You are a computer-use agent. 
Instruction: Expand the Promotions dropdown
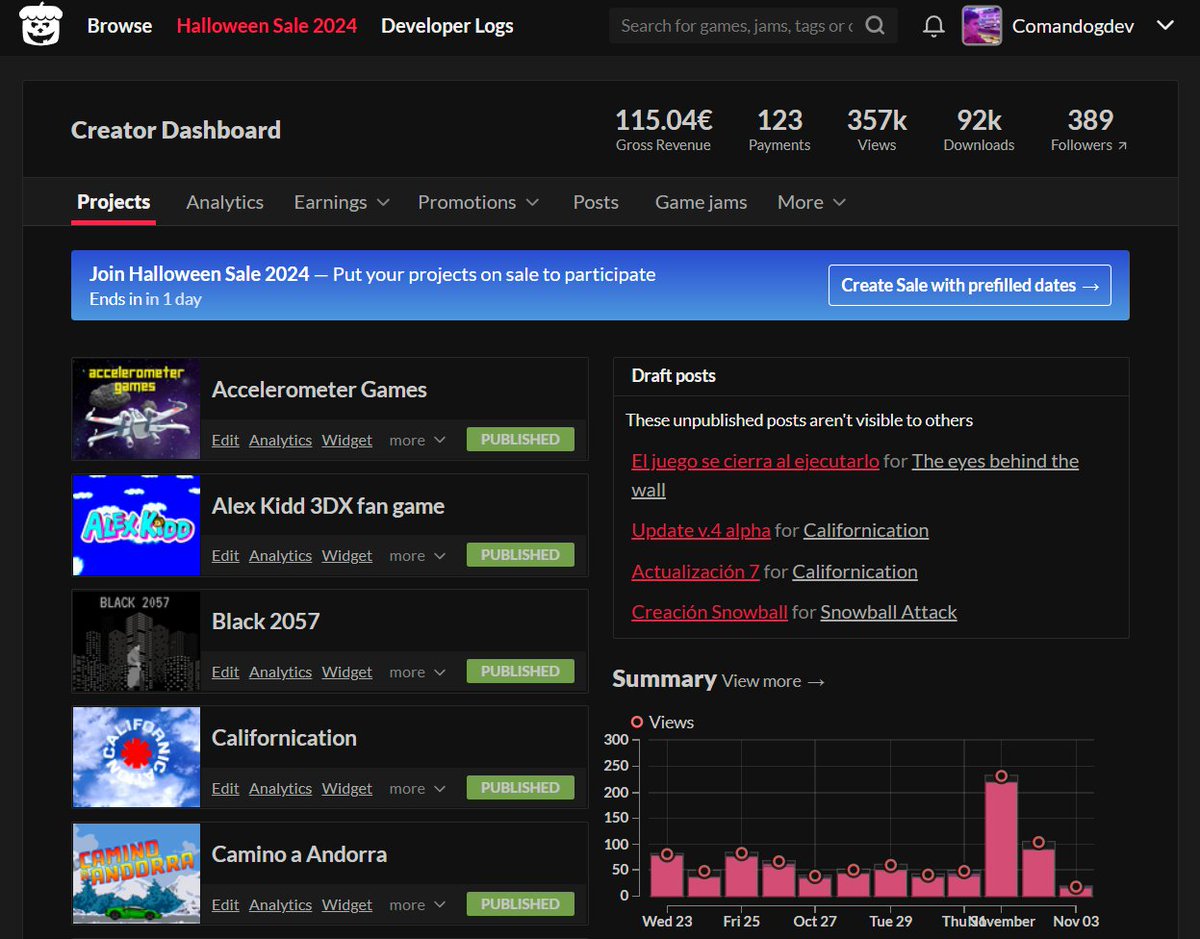pyautogui.click(x=478, y=202)
